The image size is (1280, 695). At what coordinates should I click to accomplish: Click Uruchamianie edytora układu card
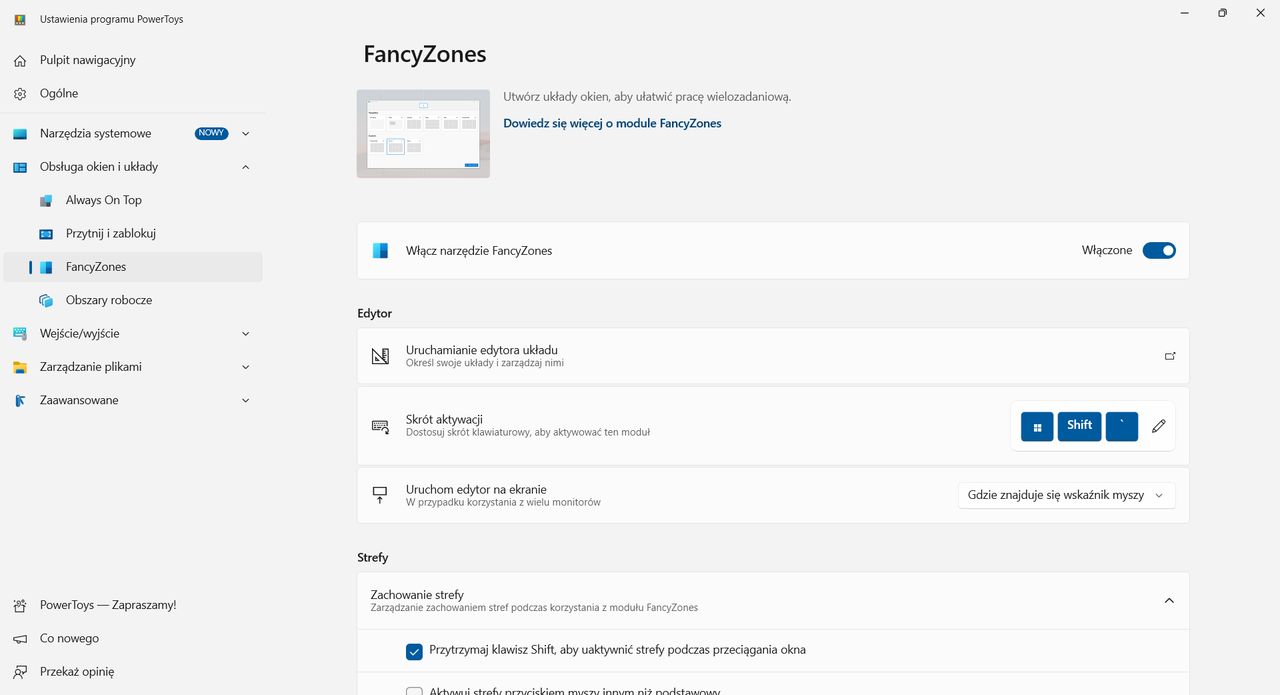[x=773, y=356]
